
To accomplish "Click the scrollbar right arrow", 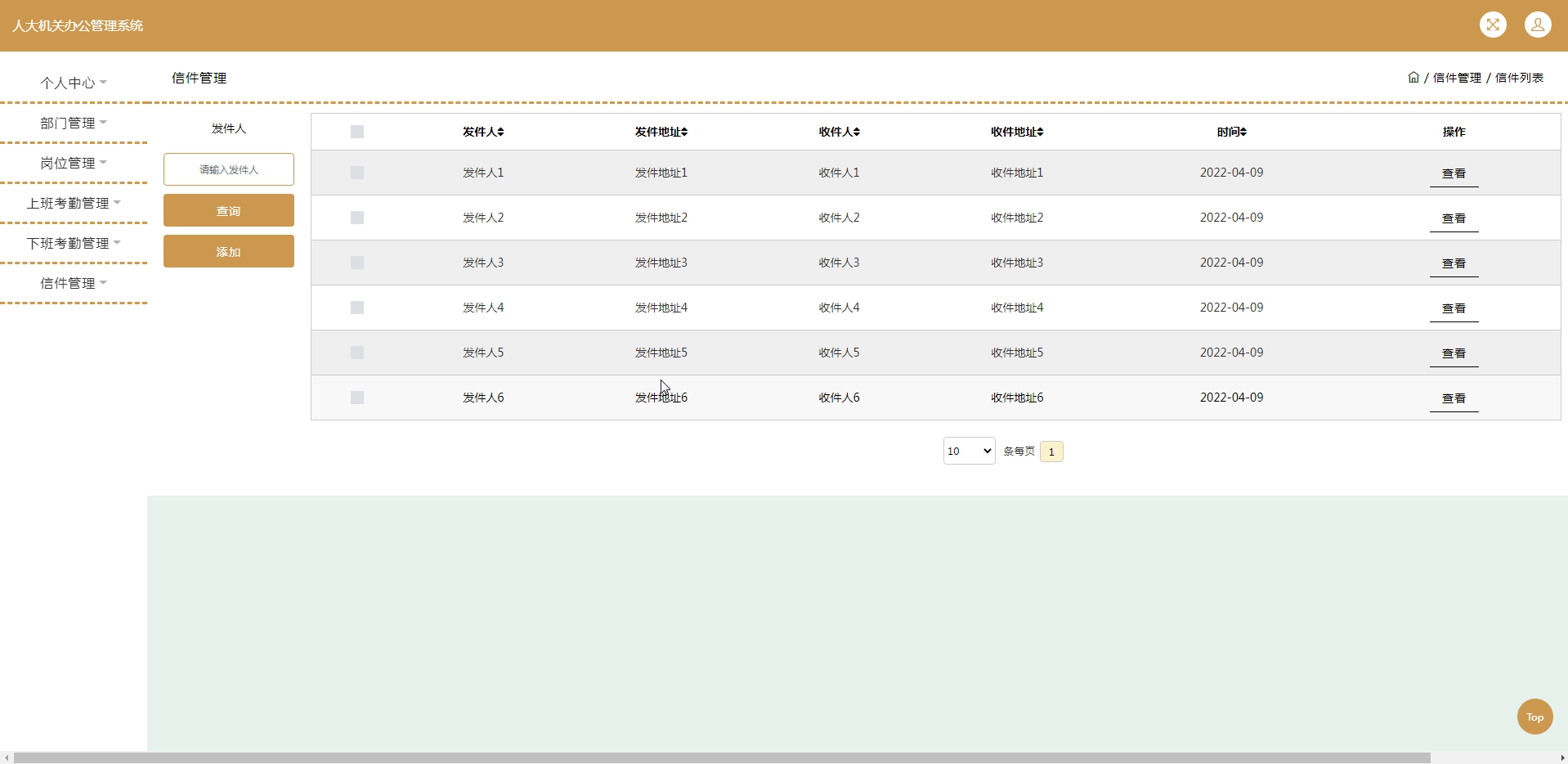I will (1561, 757).
